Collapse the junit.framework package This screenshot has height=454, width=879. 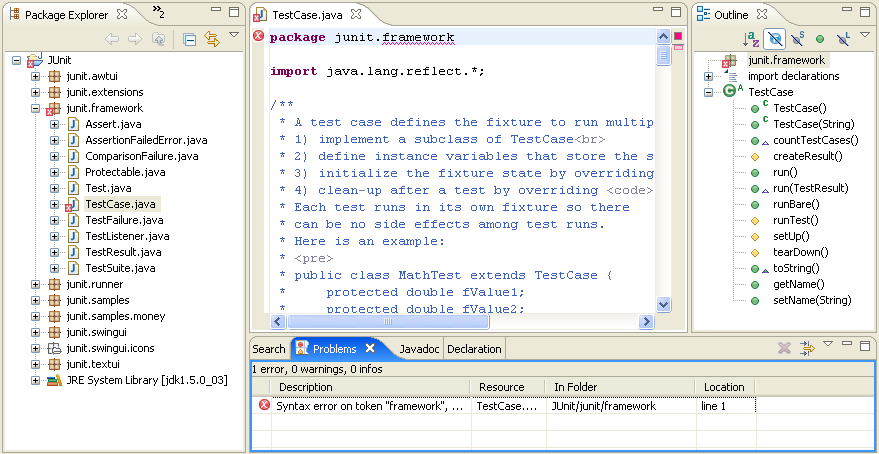point(35,108)
